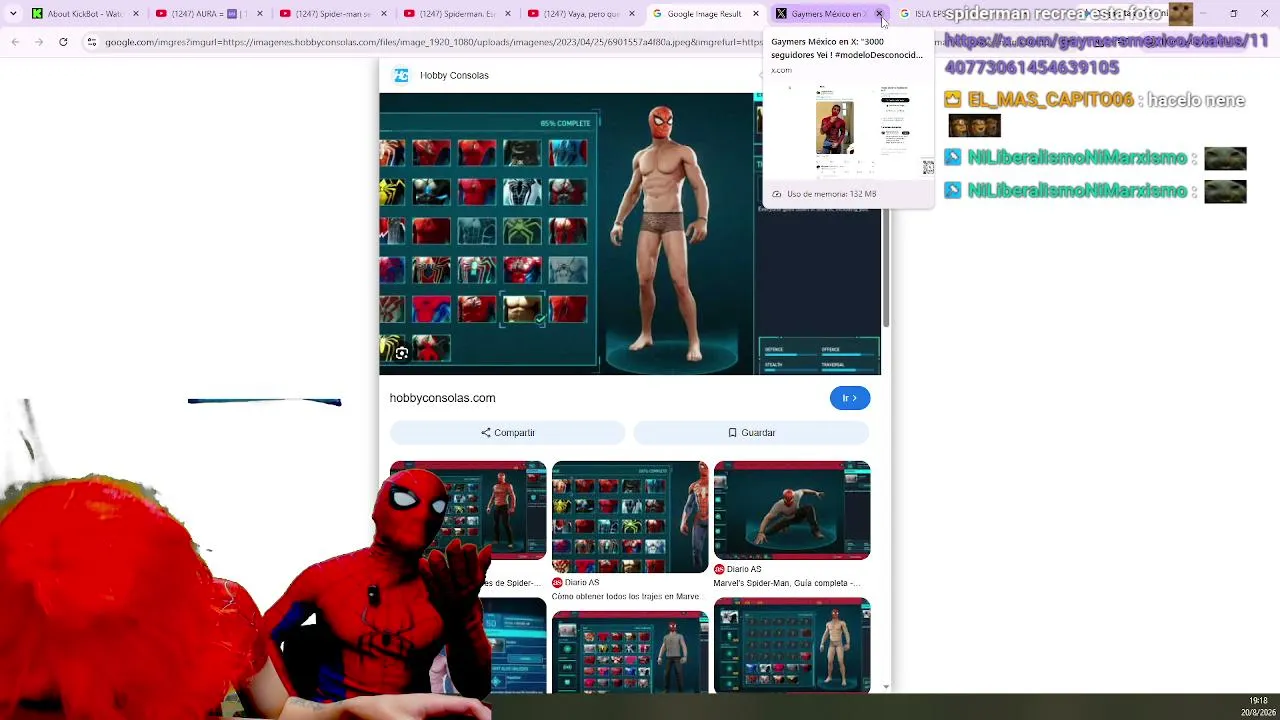Open the tab search dropdown arrow
1280x720 pixels.
pyautogui.click(x=14, y=14)
